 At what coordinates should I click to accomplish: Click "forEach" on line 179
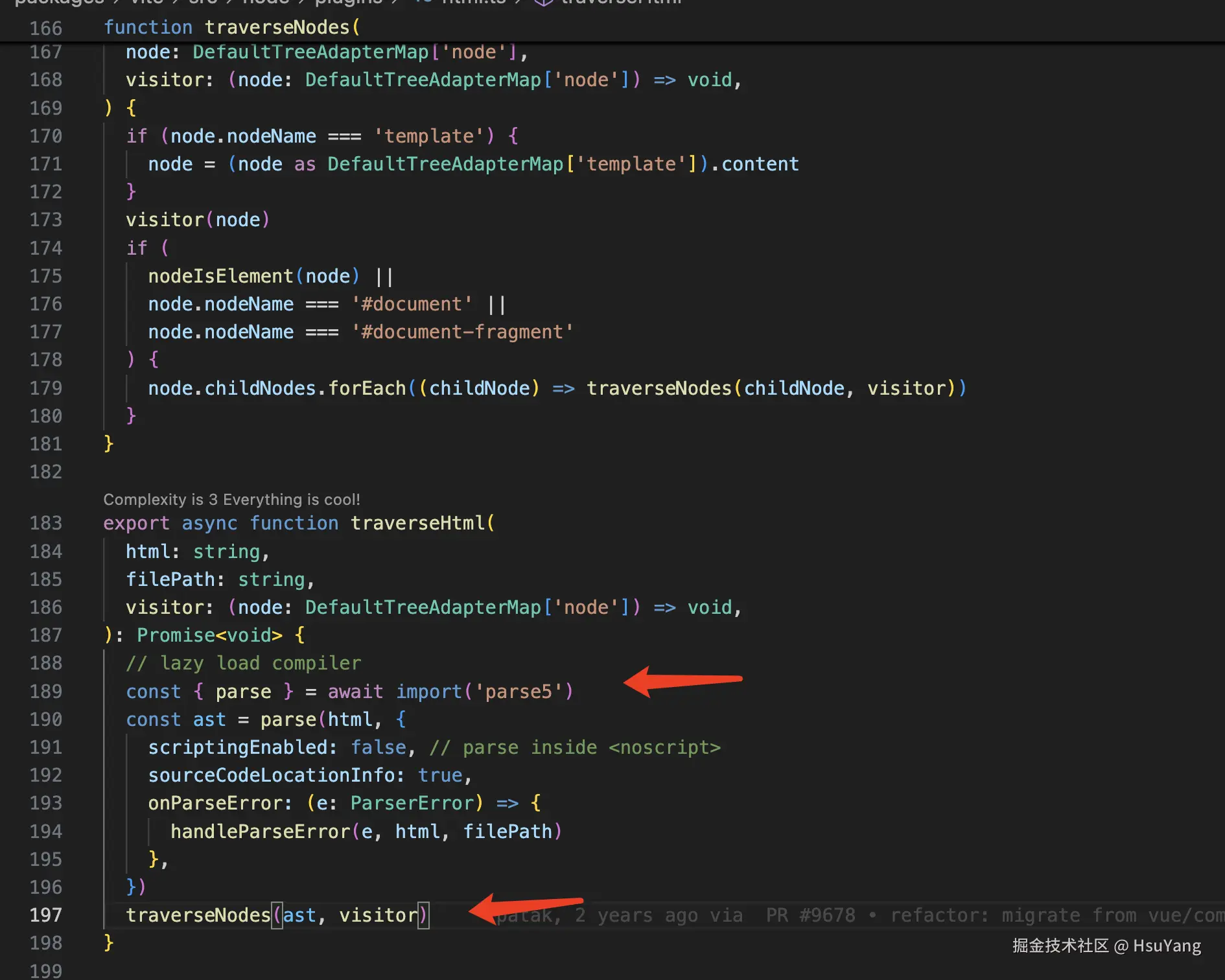[x=367, y=388]
